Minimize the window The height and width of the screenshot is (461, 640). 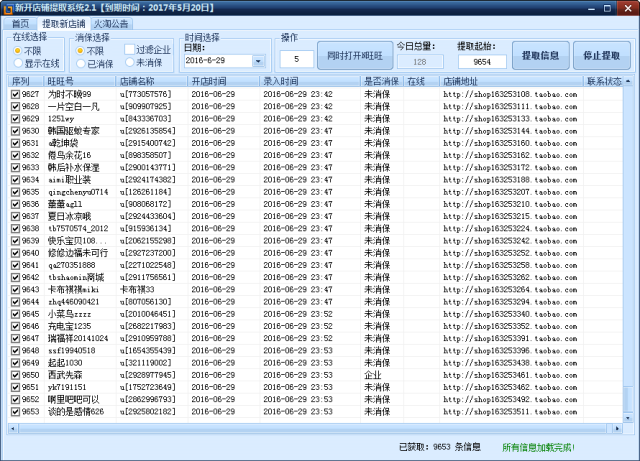[x=591, y=8]
